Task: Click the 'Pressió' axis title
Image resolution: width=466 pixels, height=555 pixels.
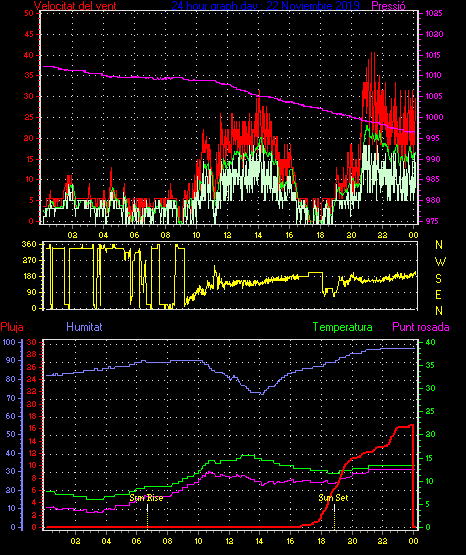Action: tap(388, 6)
